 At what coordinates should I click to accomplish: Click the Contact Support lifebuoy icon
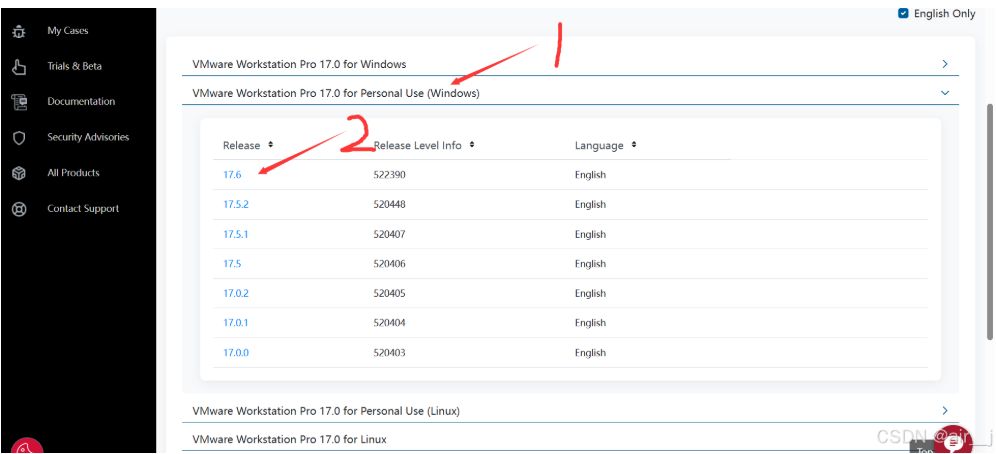pyautogui.click(x=19, y=209)
